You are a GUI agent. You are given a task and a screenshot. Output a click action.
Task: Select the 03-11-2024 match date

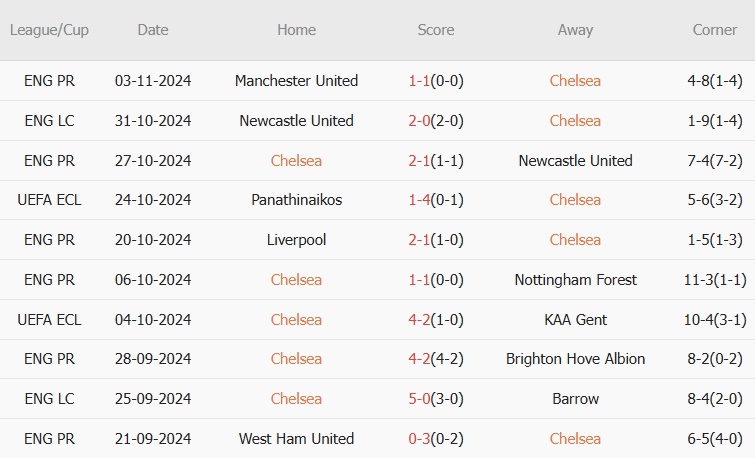coord(153,80)
